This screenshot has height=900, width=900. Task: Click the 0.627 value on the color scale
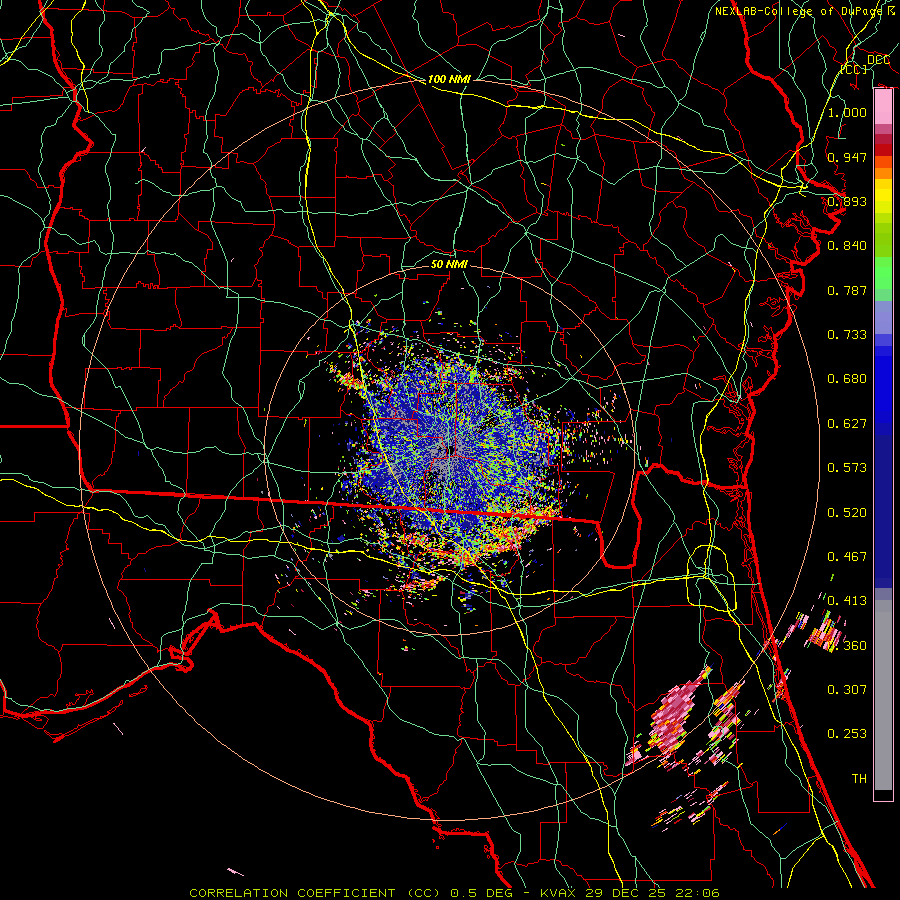(847, 423)
